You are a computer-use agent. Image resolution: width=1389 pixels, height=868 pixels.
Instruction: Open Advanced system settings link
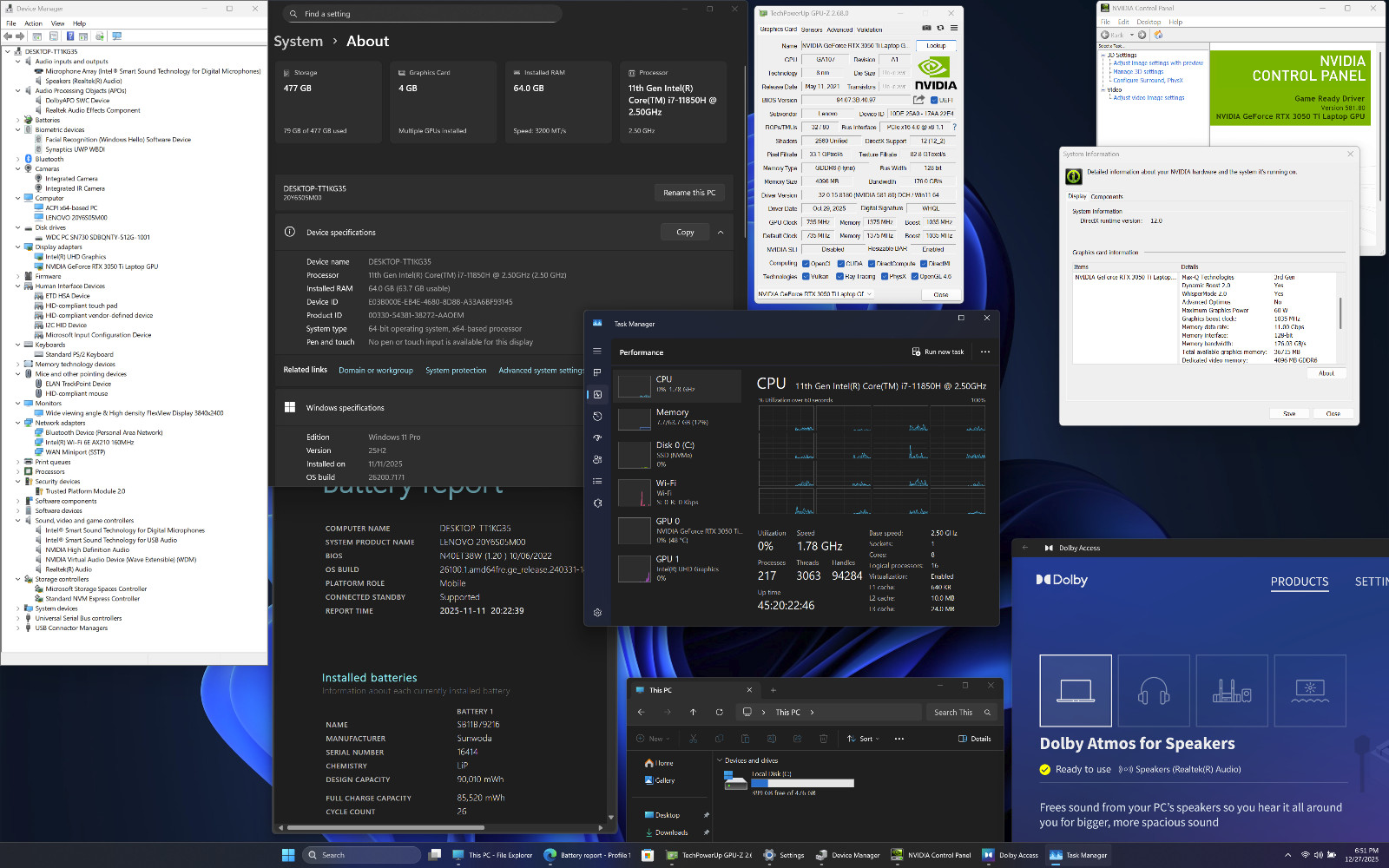[541, 371]
